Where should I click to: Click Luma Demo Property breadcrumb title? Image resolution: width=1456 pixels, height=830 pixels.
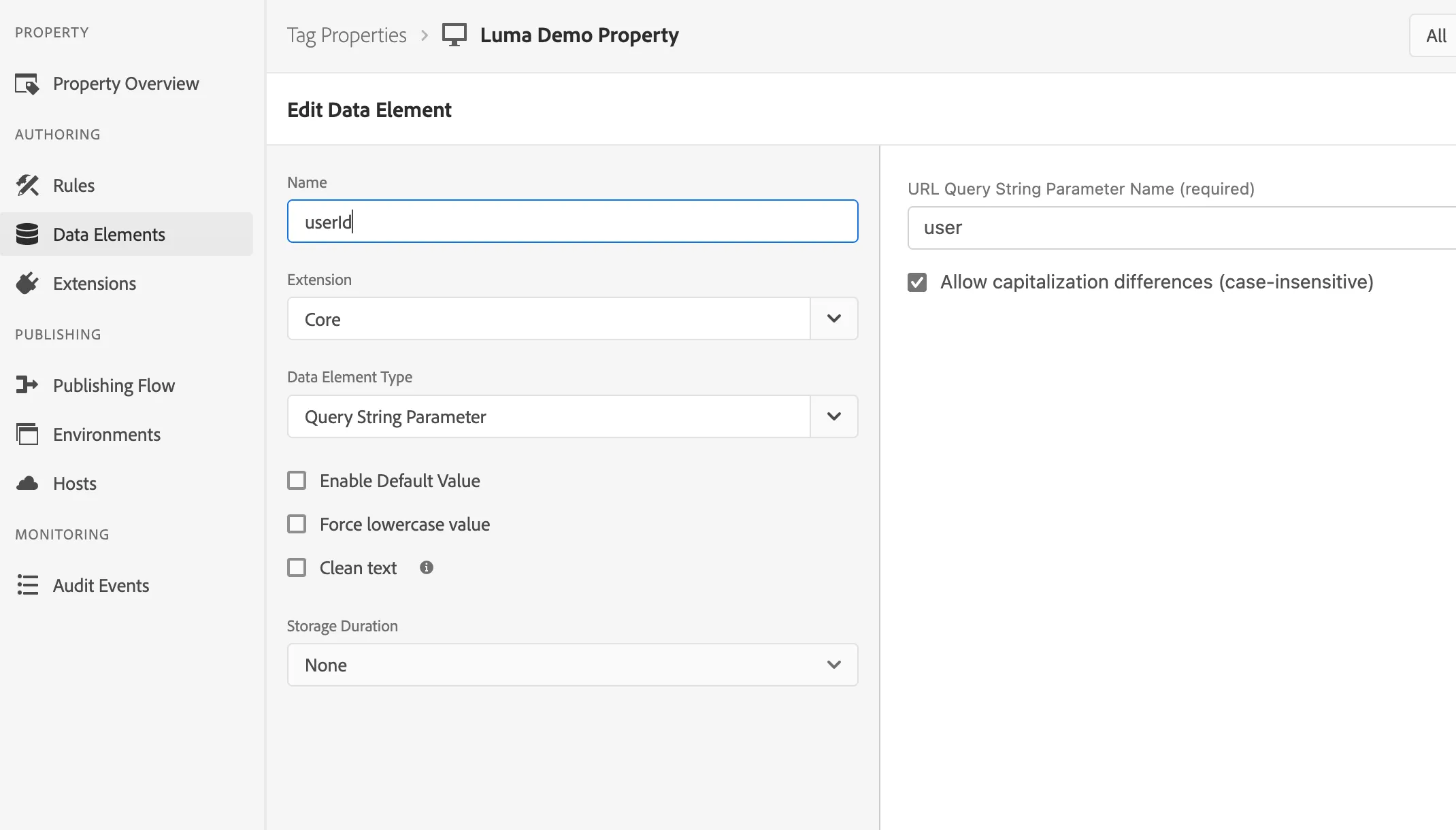580,35
